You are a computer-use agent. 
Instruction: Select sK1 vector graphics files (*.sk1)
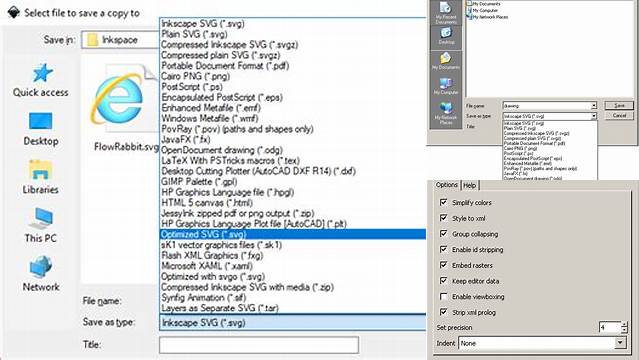[x=292, y=245]
